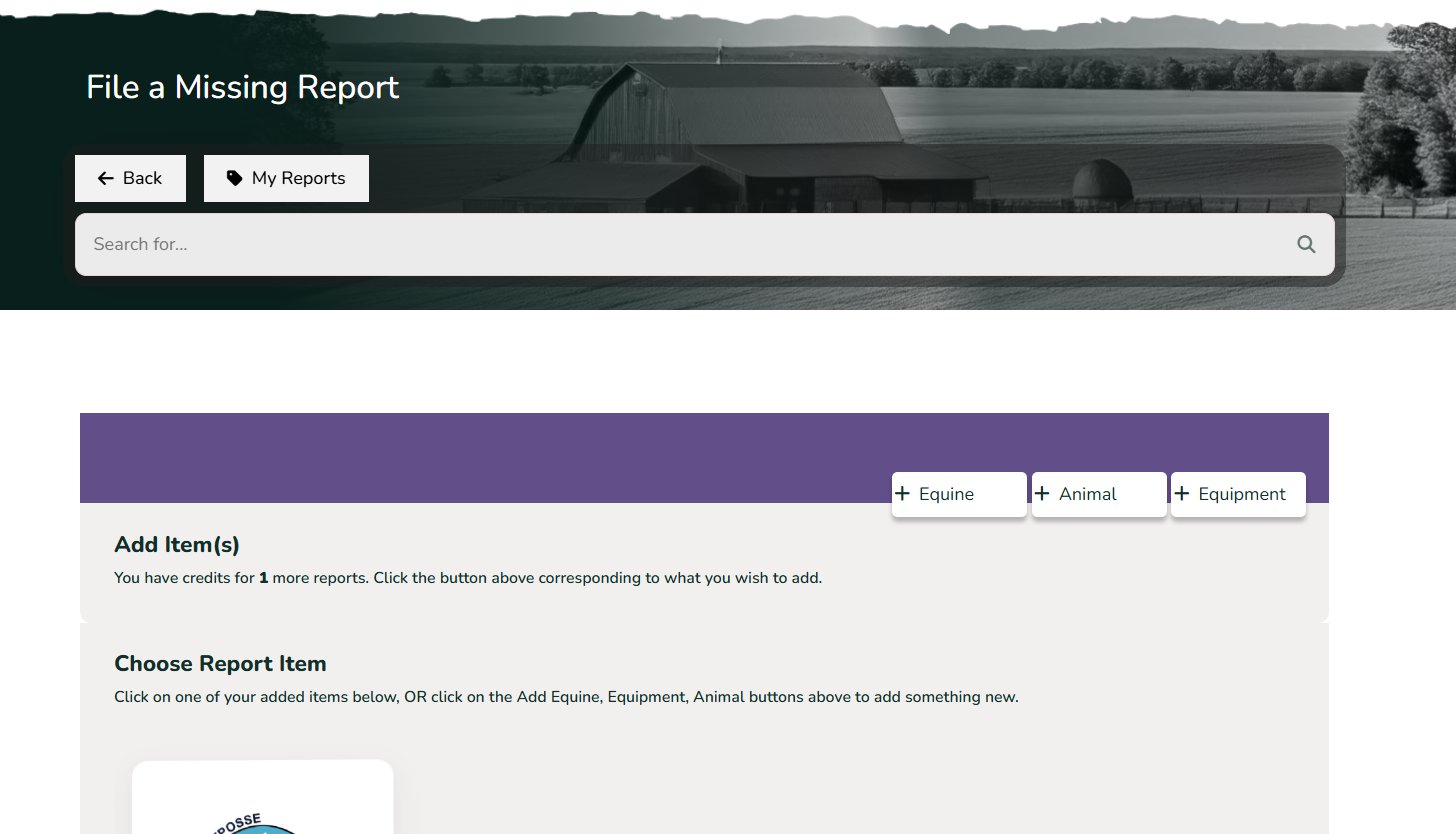The width and height of the screenshot is (1456, 834).
Task: Click the plus icon beside Equine
Action: [902, 493]
